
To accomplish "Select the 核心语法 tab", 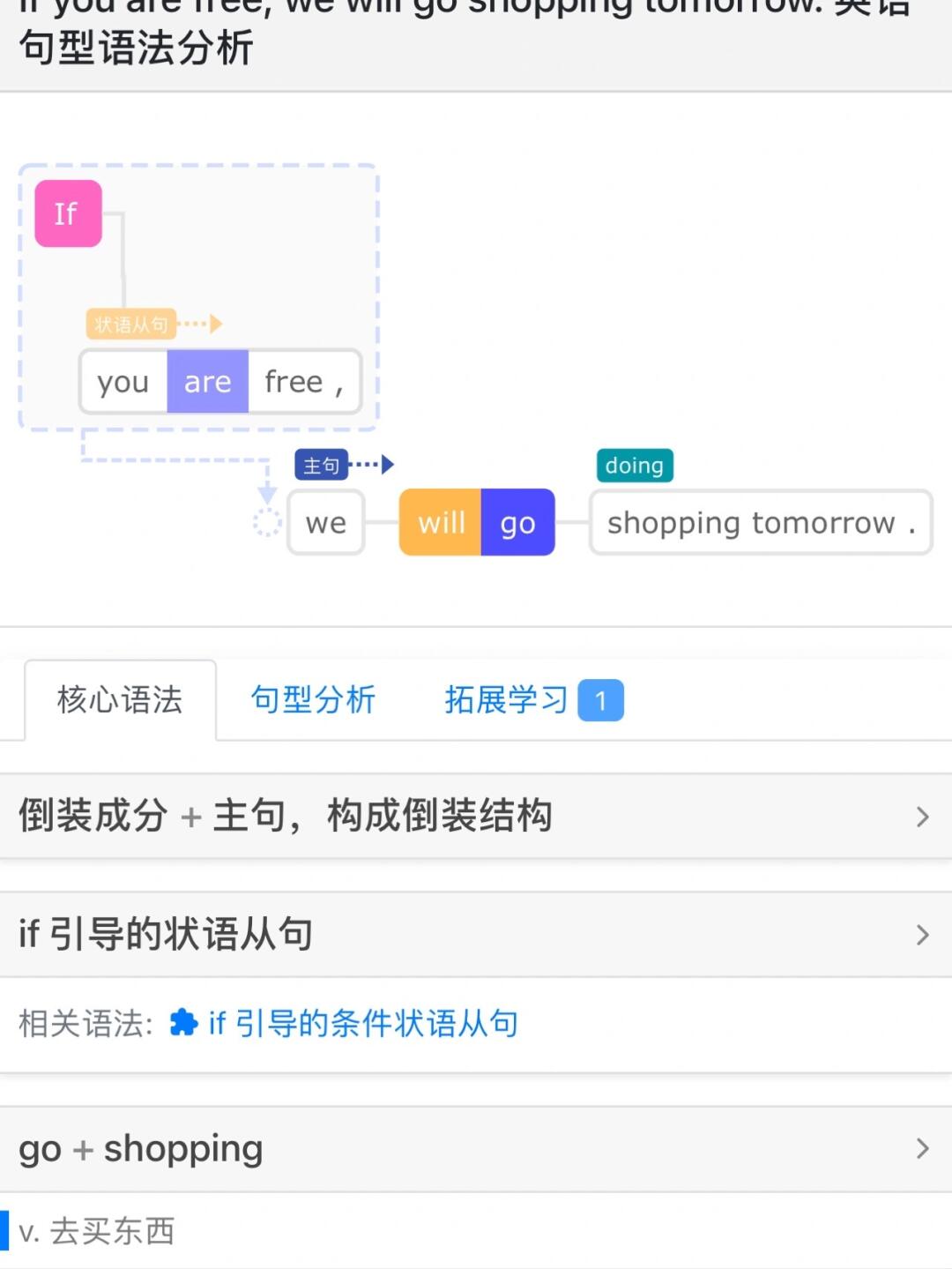I will pos(120,700).
